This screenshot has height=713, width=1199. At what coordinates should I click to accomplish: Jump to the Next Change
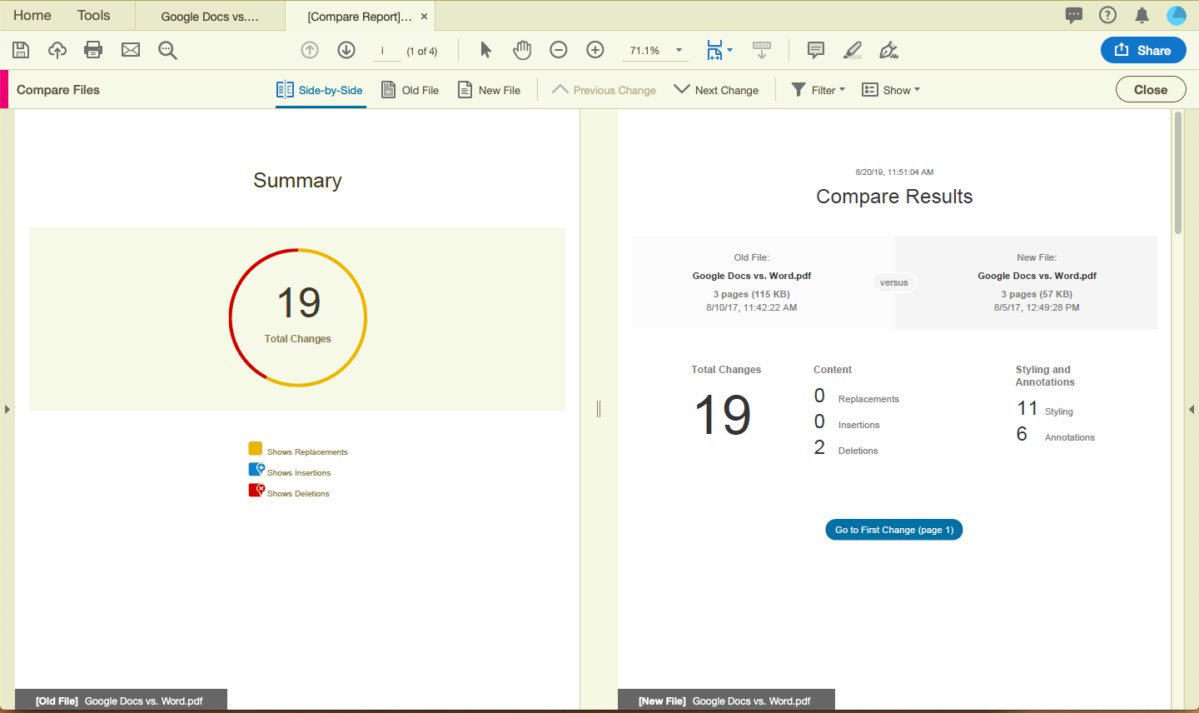click(x=716, y=90)
